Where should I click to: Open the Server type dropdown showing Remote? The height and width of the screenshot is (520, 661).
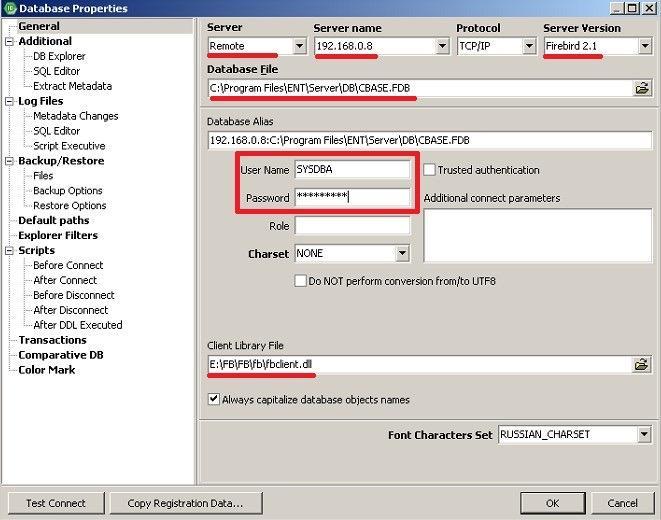[300, 46]
